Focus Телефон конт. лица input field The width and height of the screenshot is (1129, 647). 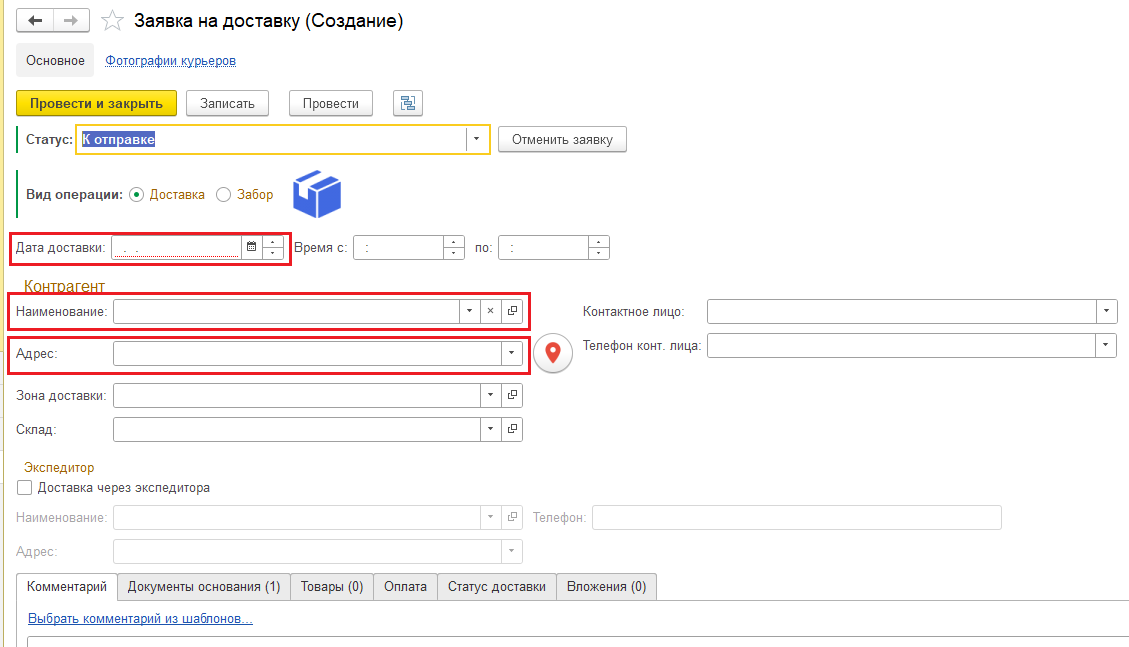pyautogui.click(x=901, y=345)
